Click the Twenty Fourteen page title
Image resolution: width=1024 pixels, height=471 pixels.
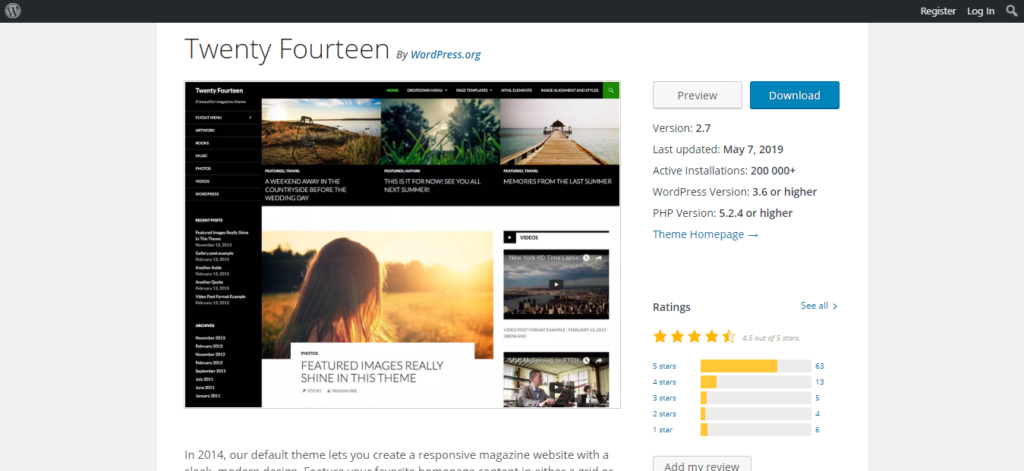287,48
